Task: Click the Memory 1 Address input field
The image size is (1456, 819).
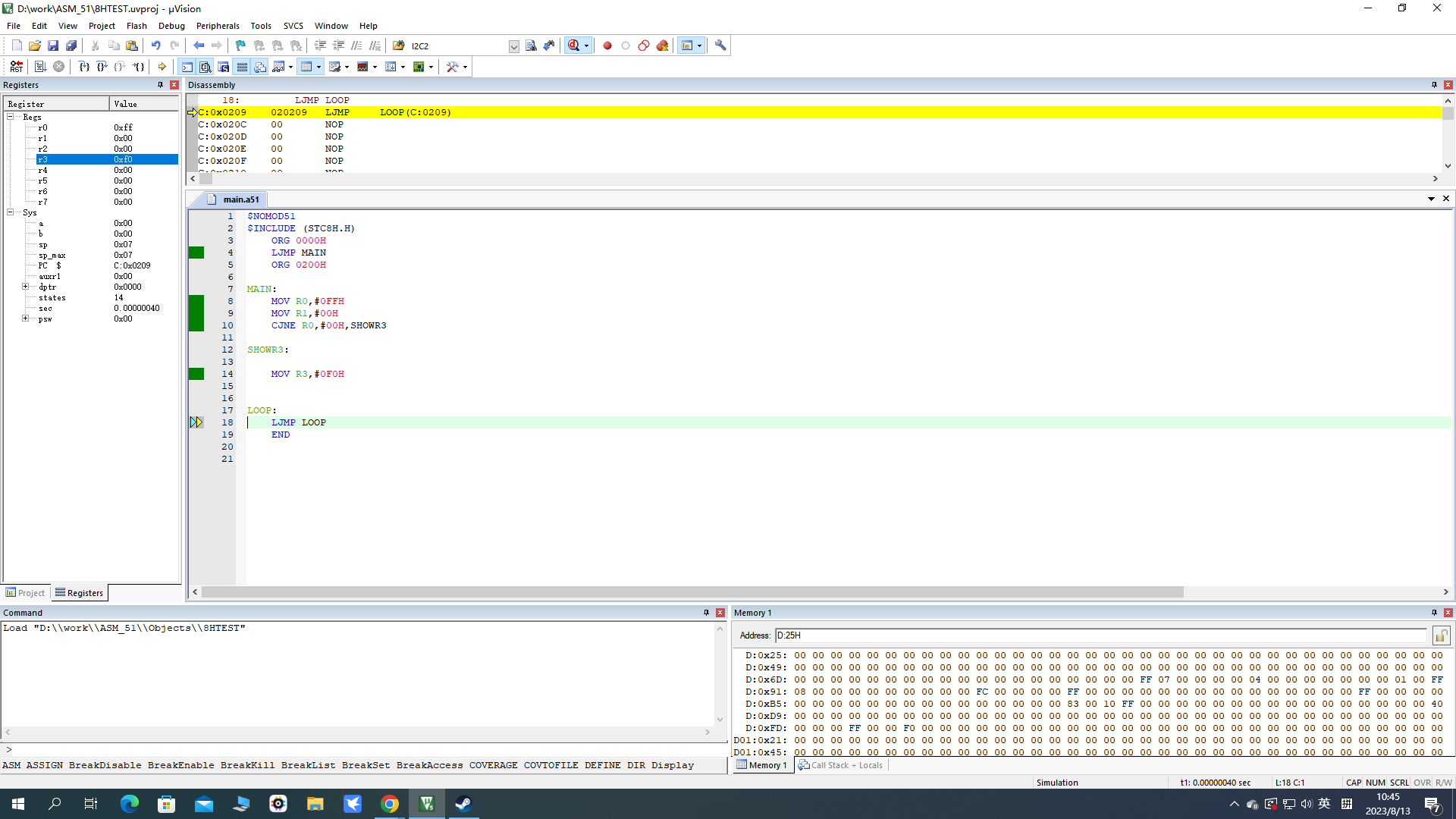Action: (x=1100, y=635)
